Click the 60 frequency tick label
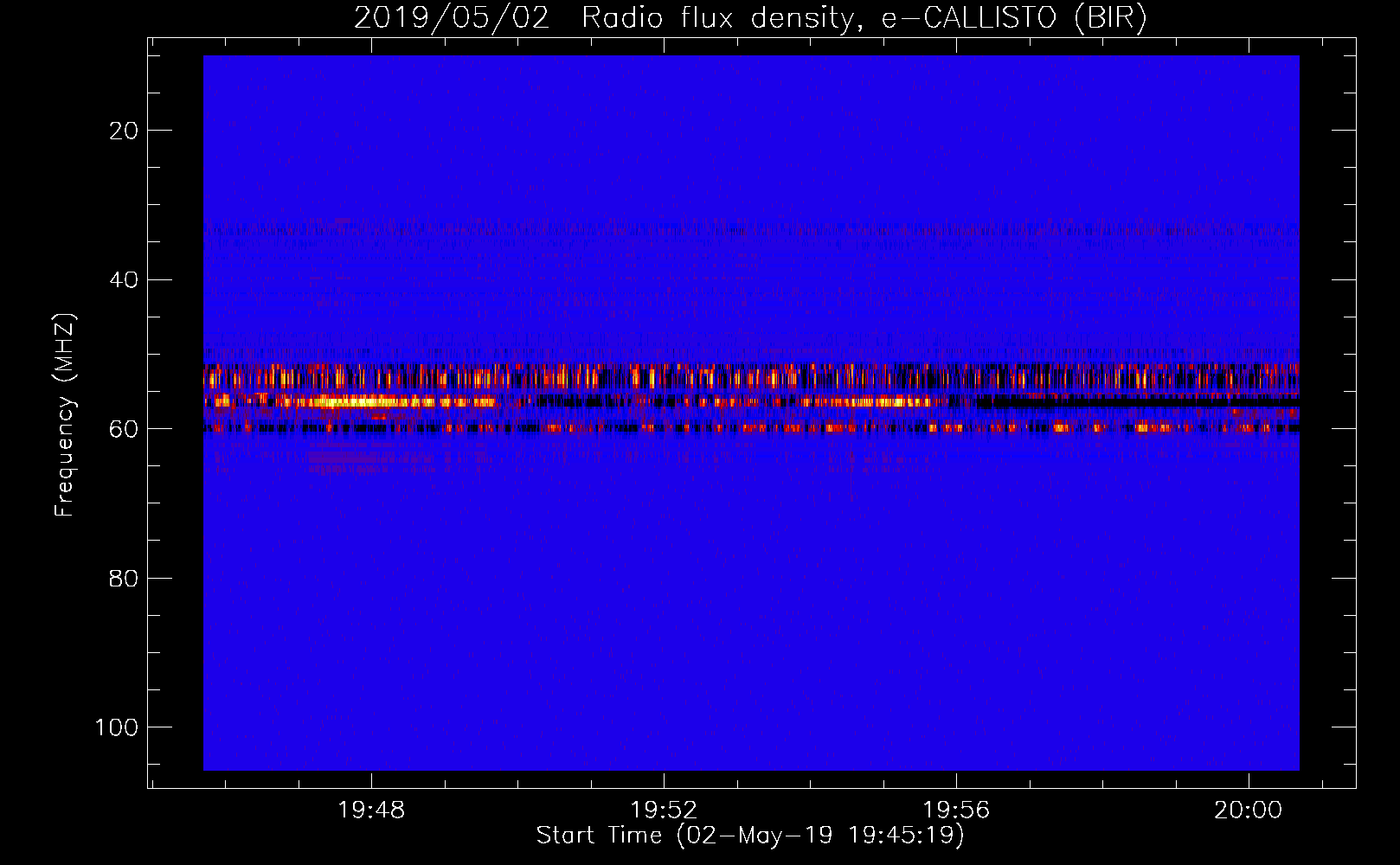This screenshot has height=865, width=1400. tap(124, 429)
